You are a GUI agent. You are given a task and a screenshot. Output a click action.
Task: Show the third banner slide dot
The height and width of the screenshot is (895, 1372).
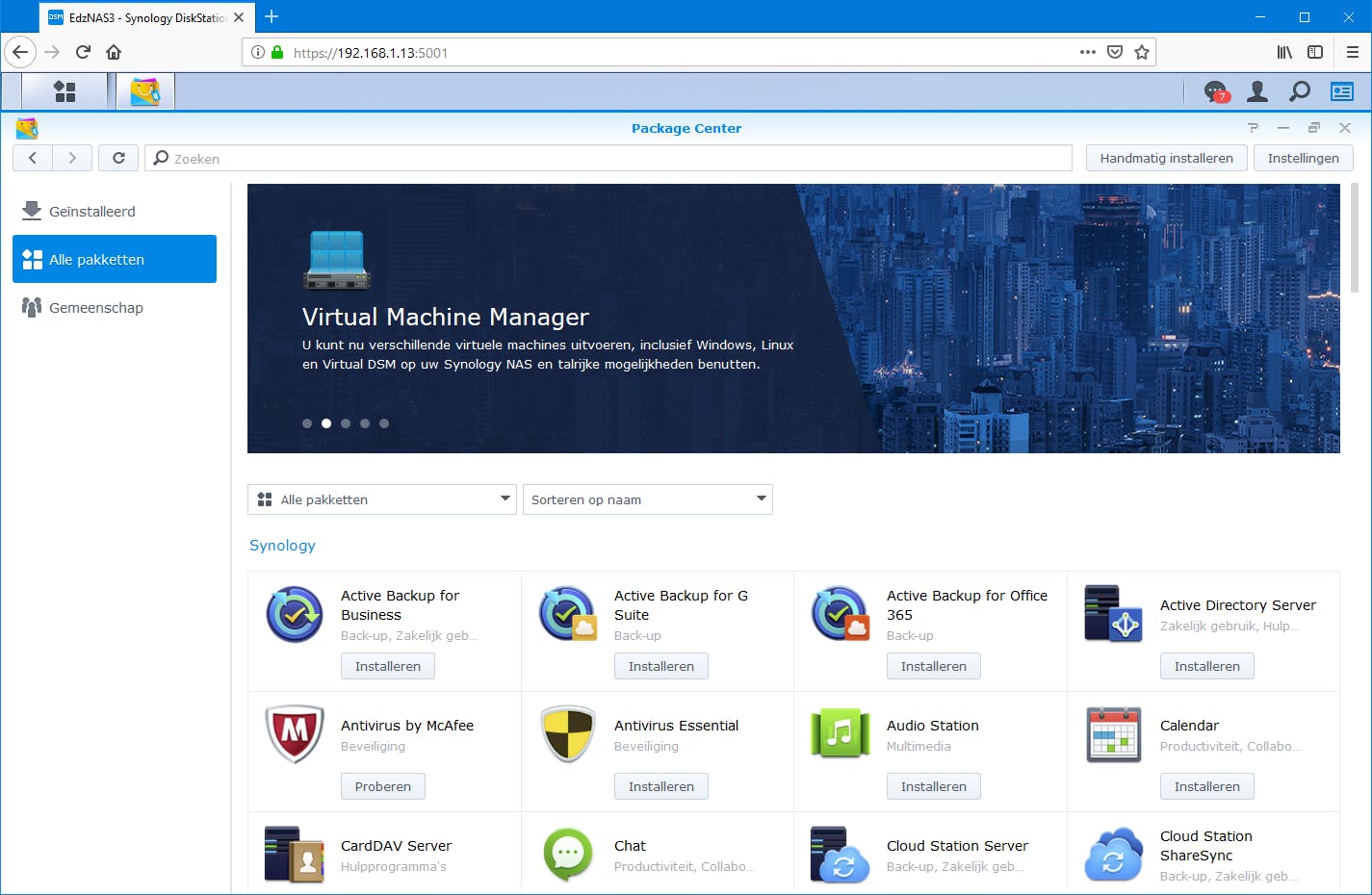tap(346, 423)
